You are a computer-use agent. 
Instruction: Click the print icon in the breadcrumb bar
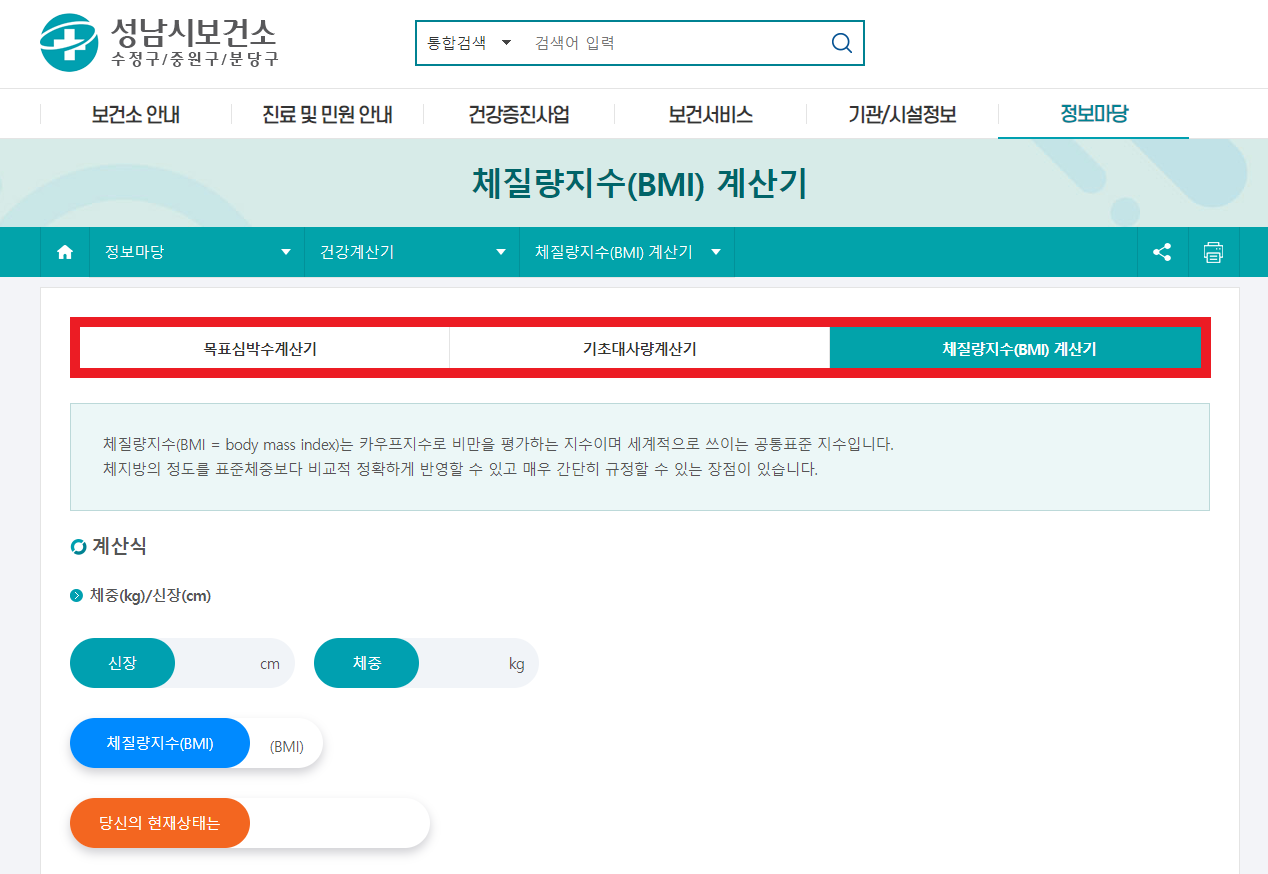point(1213,252)
